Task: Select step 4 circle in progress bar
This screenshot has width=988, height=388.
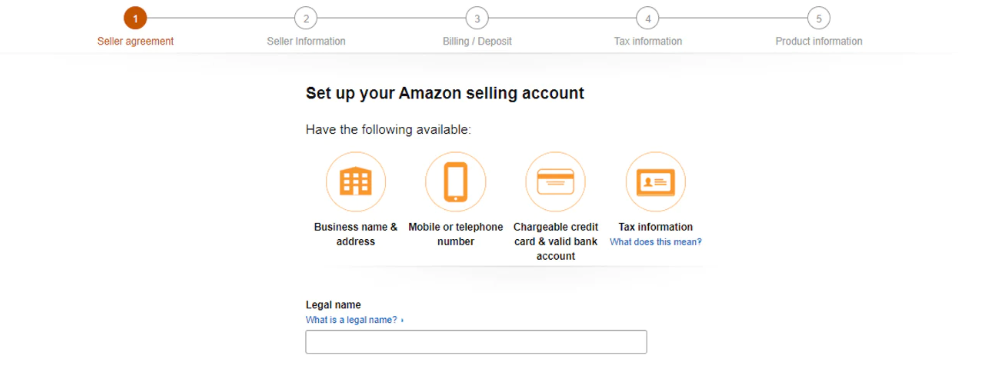Action: (x=648, y=18)
